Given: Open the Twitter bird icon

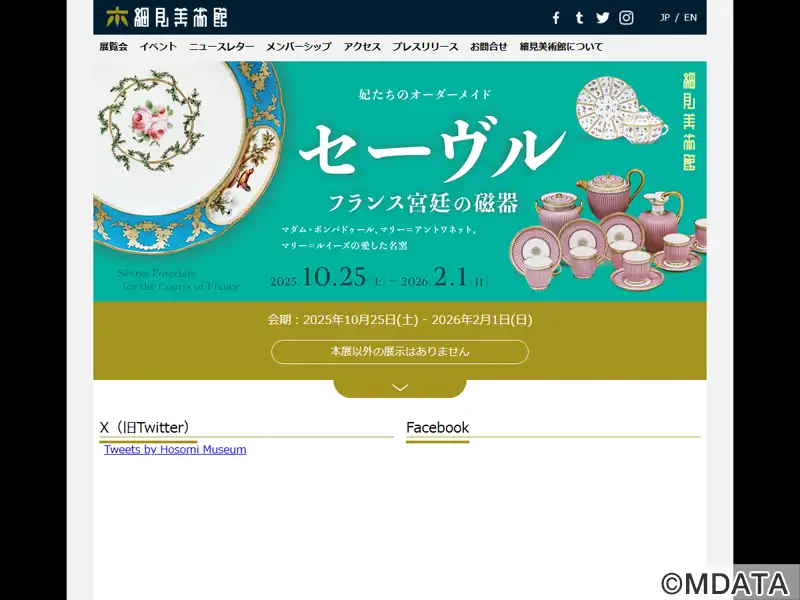Looking at the screenshot, I should point(603,18).
